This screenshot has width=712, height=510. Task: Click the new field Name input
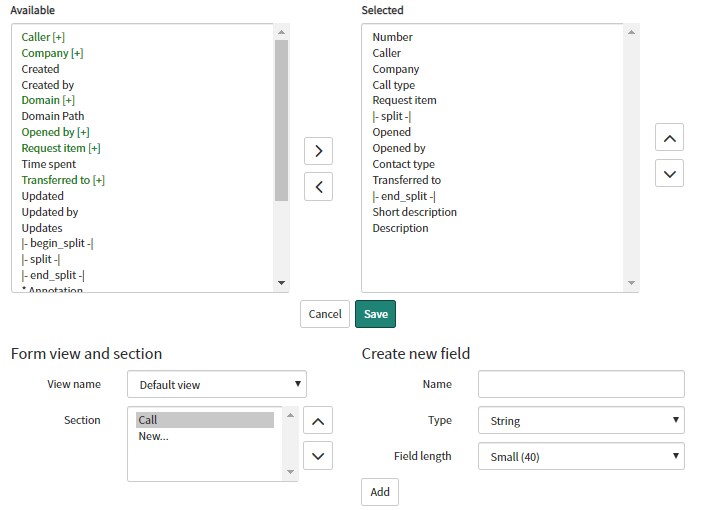coord(581,384)
